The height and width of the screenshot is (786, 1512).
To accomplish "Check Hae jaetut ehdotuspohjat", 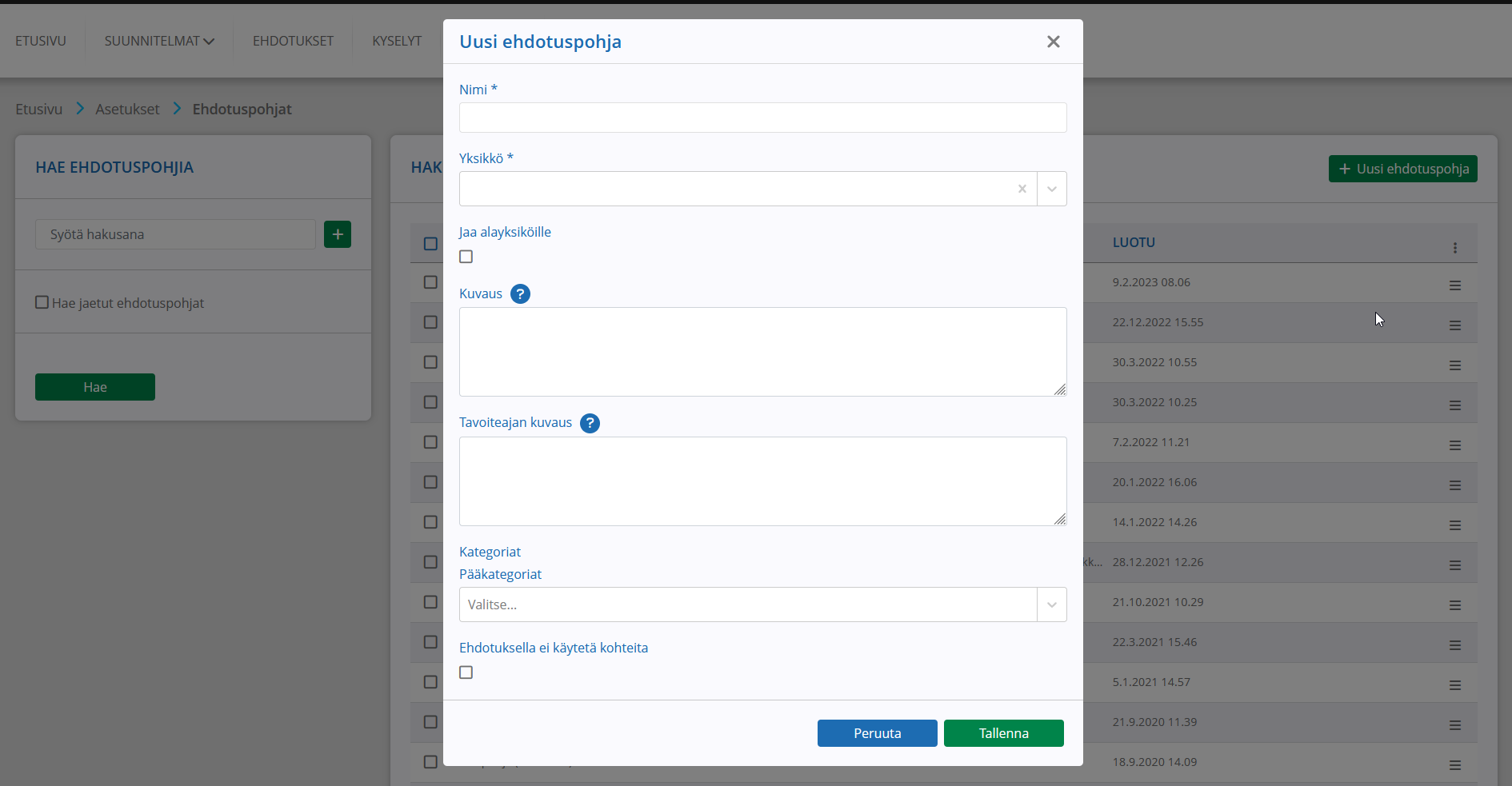I will click(42, 302).
